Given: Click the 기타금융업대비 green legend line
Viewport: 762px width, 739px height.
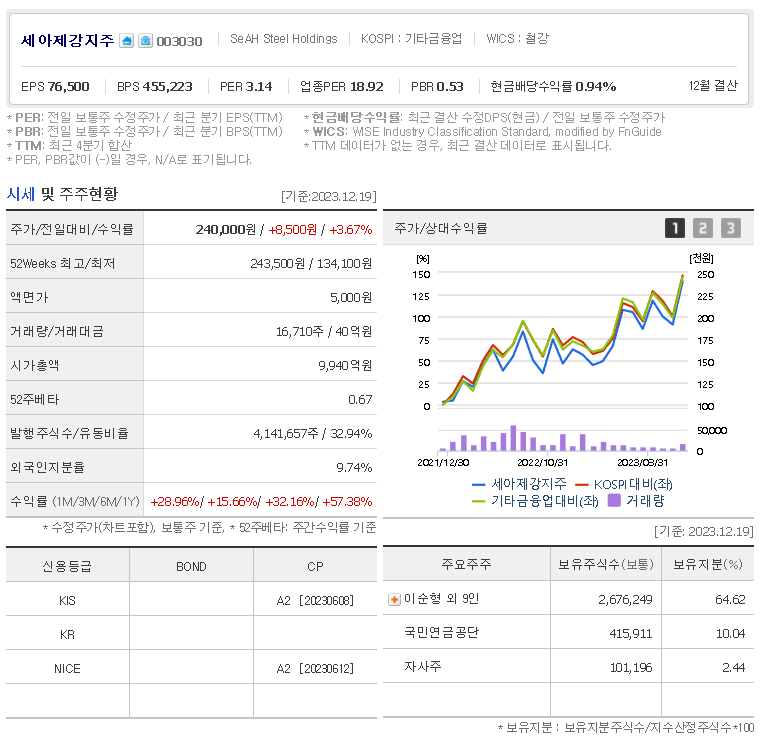Looking at the screenshot, I should pos(479,501).
